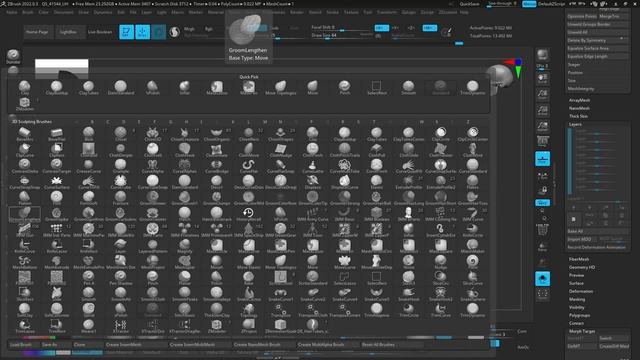The image size is (640, 360).
Task: Select the Spiral brush
Action: [89, 310]
